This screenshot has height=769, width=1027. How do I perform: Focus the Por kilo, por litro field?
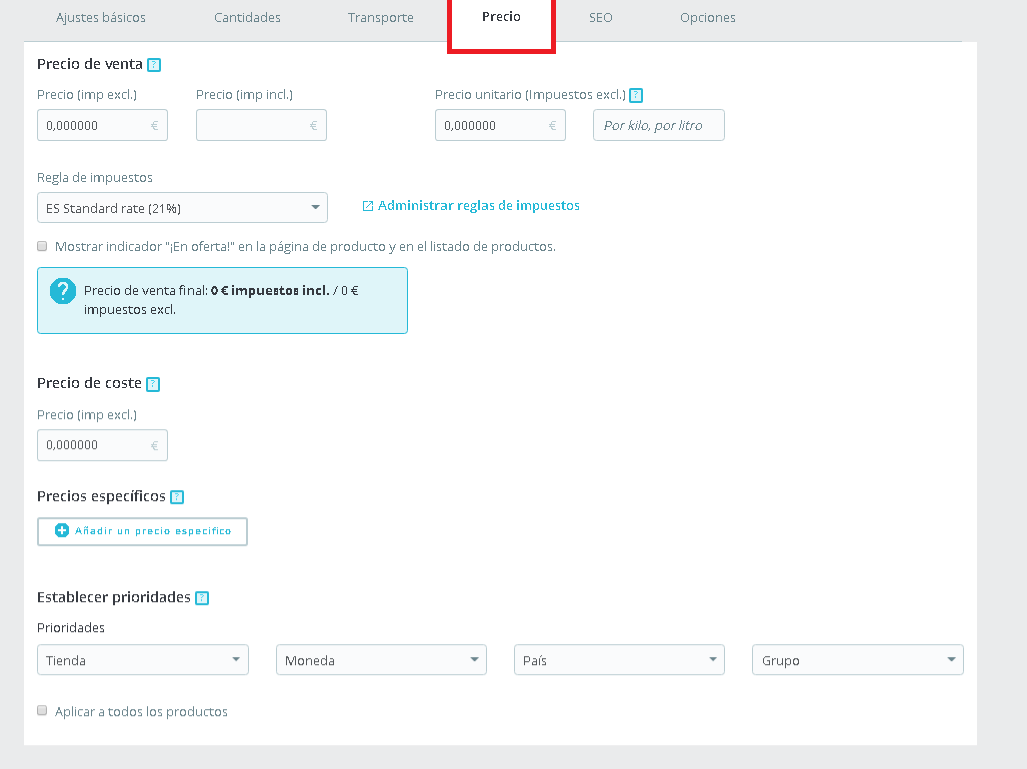click(x=658, y=126)
